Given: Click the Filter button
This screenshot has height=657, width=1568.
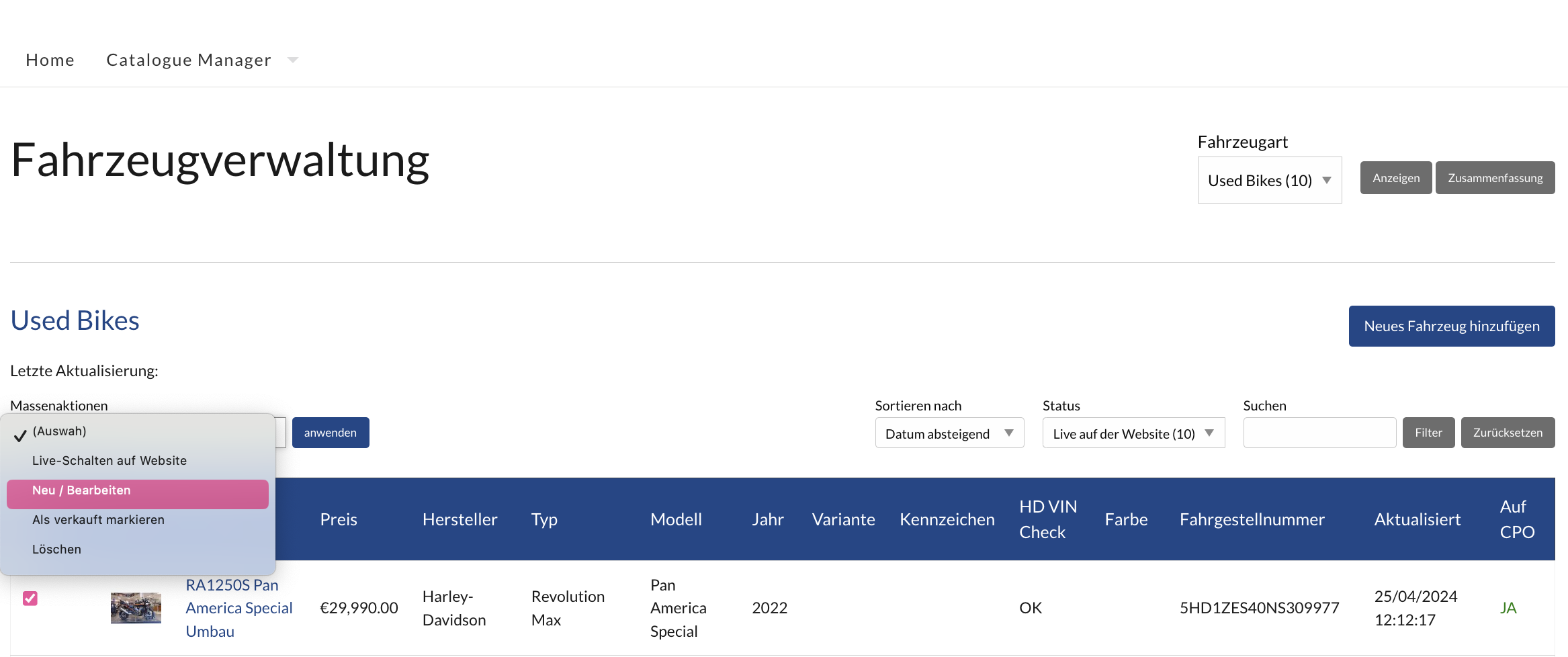Looking at the screenshot, I should 1428,433.
